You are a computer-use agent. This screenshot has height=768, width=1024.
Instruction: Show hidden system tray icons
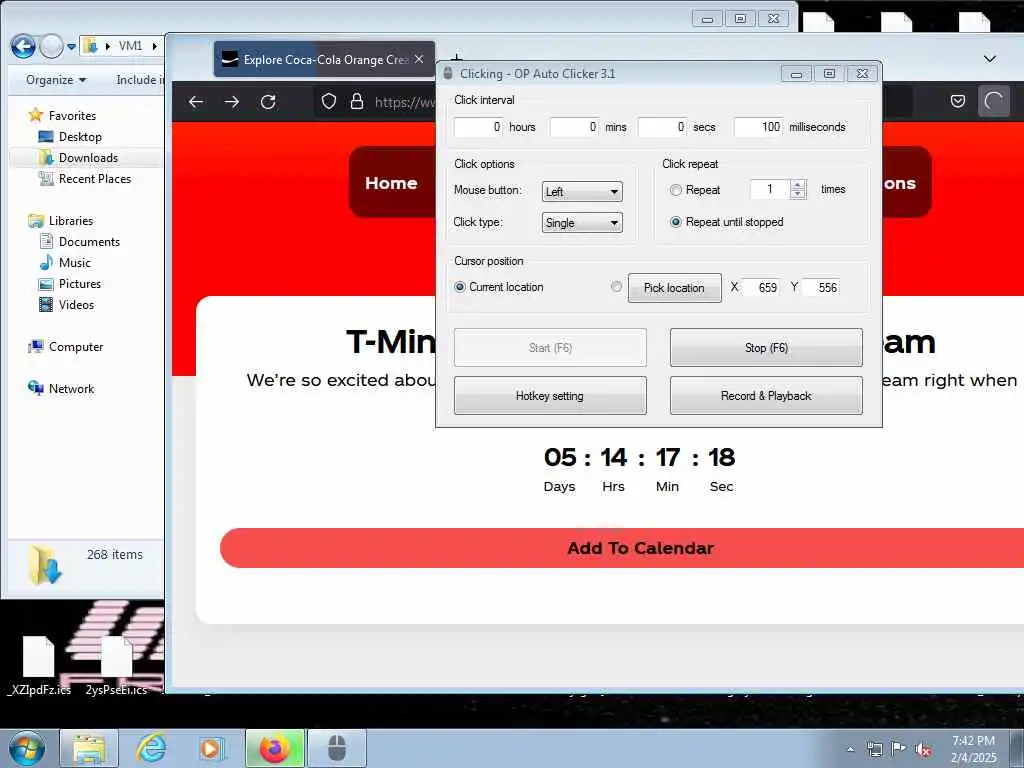point(850,749)
